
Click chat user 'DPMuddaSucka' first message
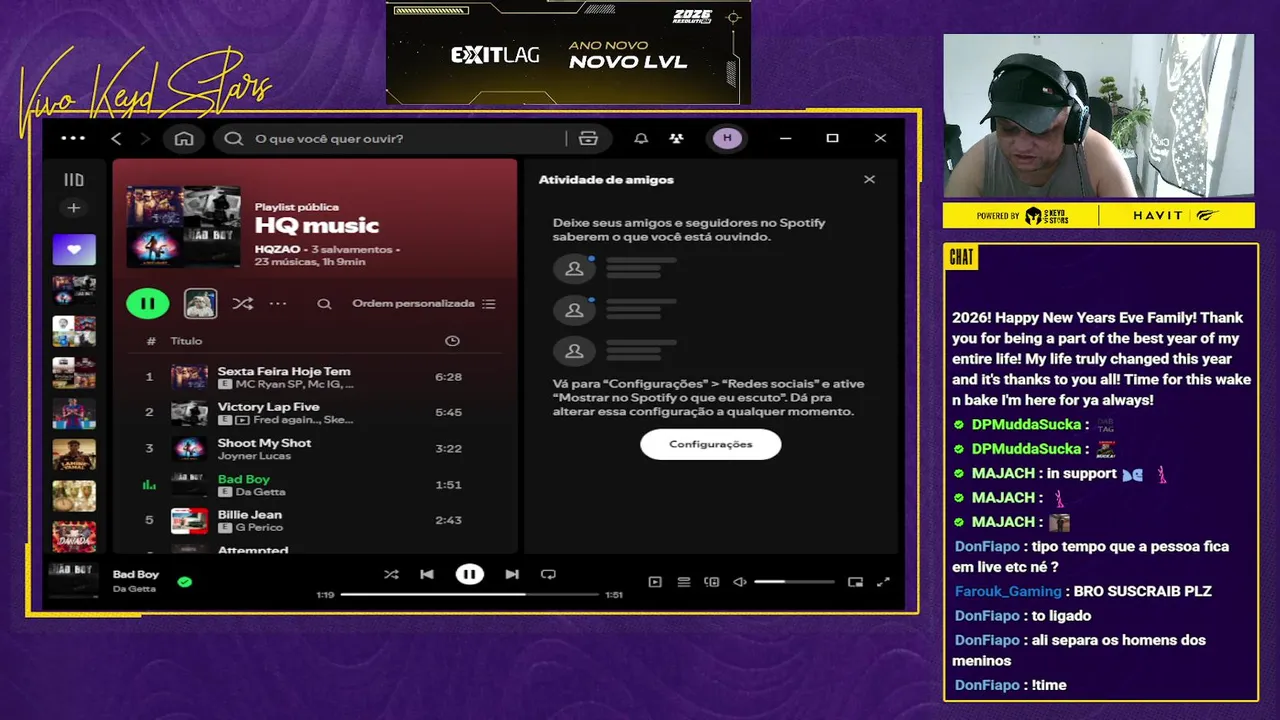coord(1026,424)
